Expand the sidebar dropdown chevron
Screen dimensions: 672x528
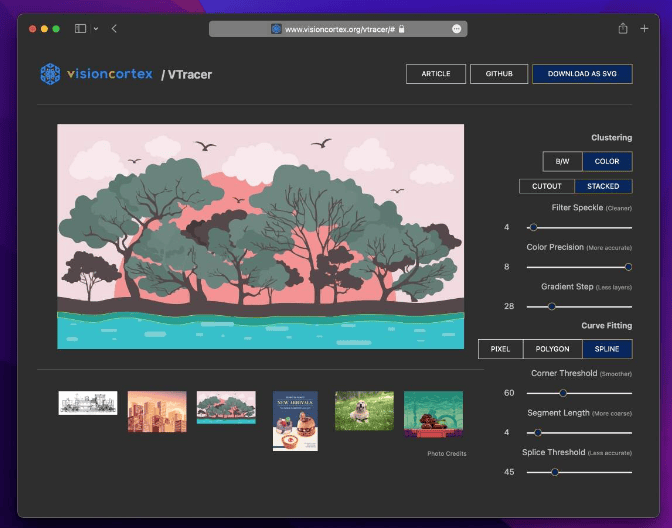(96, 29)
